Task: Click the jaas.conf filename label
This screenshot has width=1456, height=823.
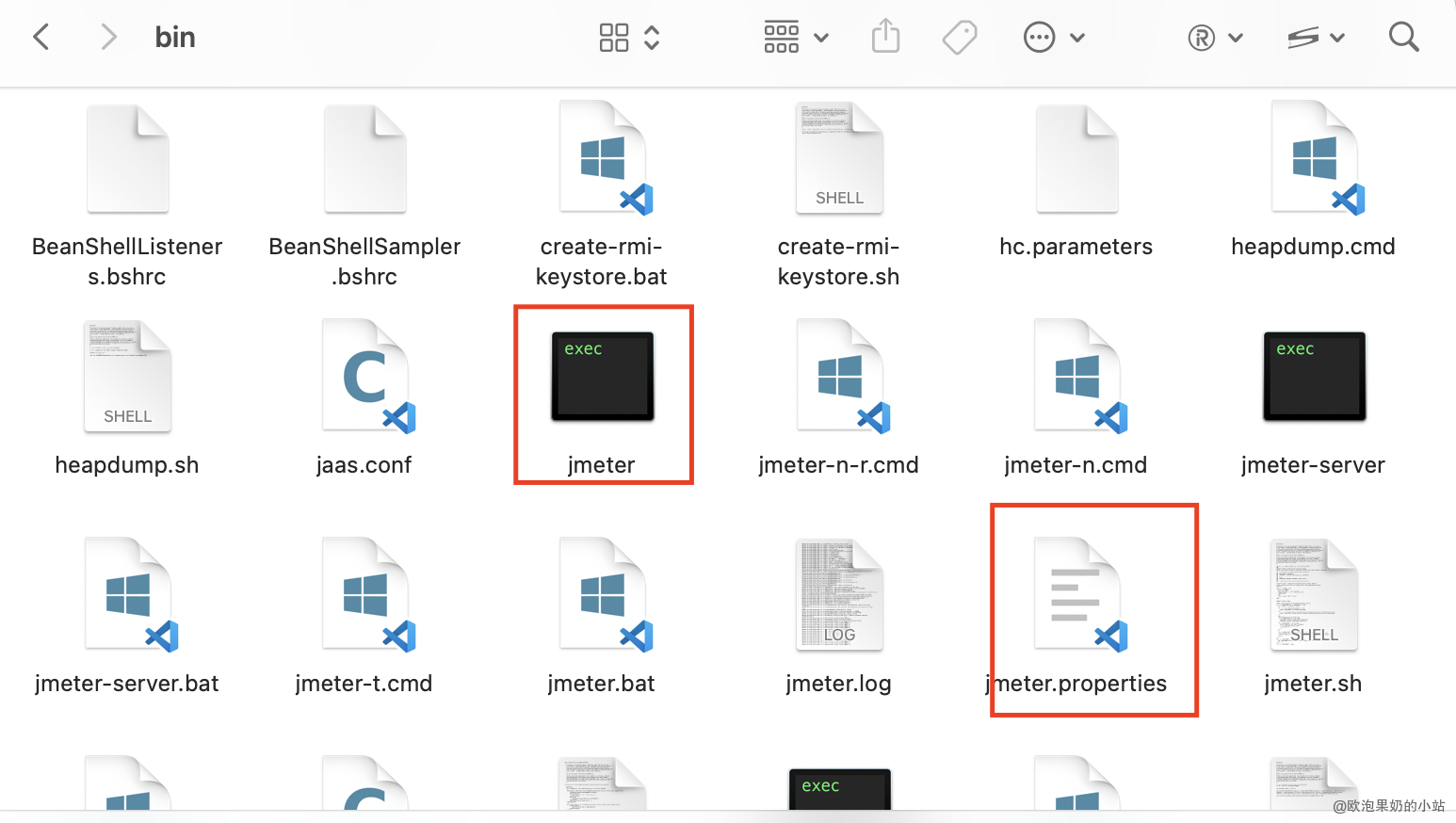Action: click(x=364, y=465)
